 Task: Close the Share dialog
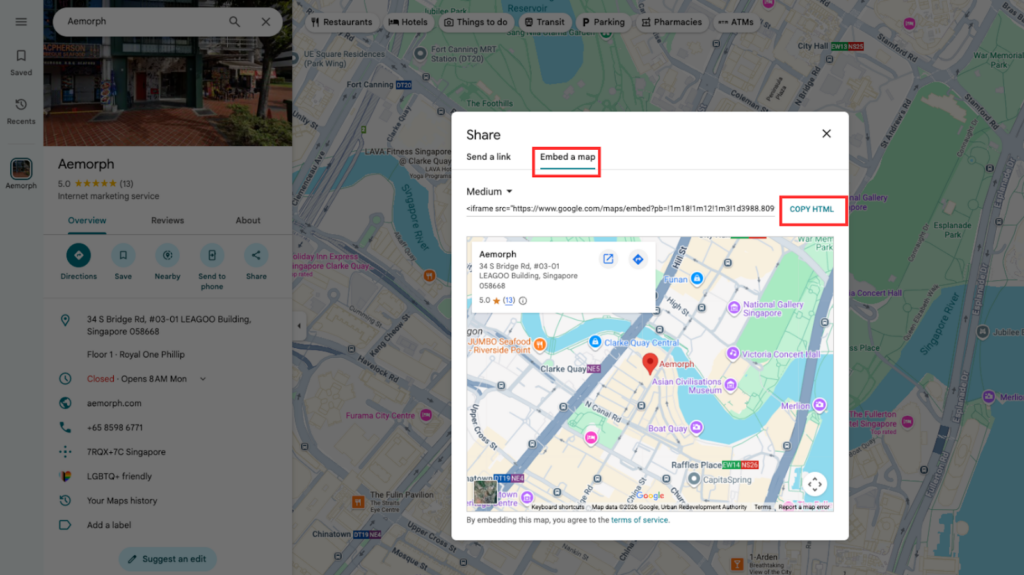[826, 133]
